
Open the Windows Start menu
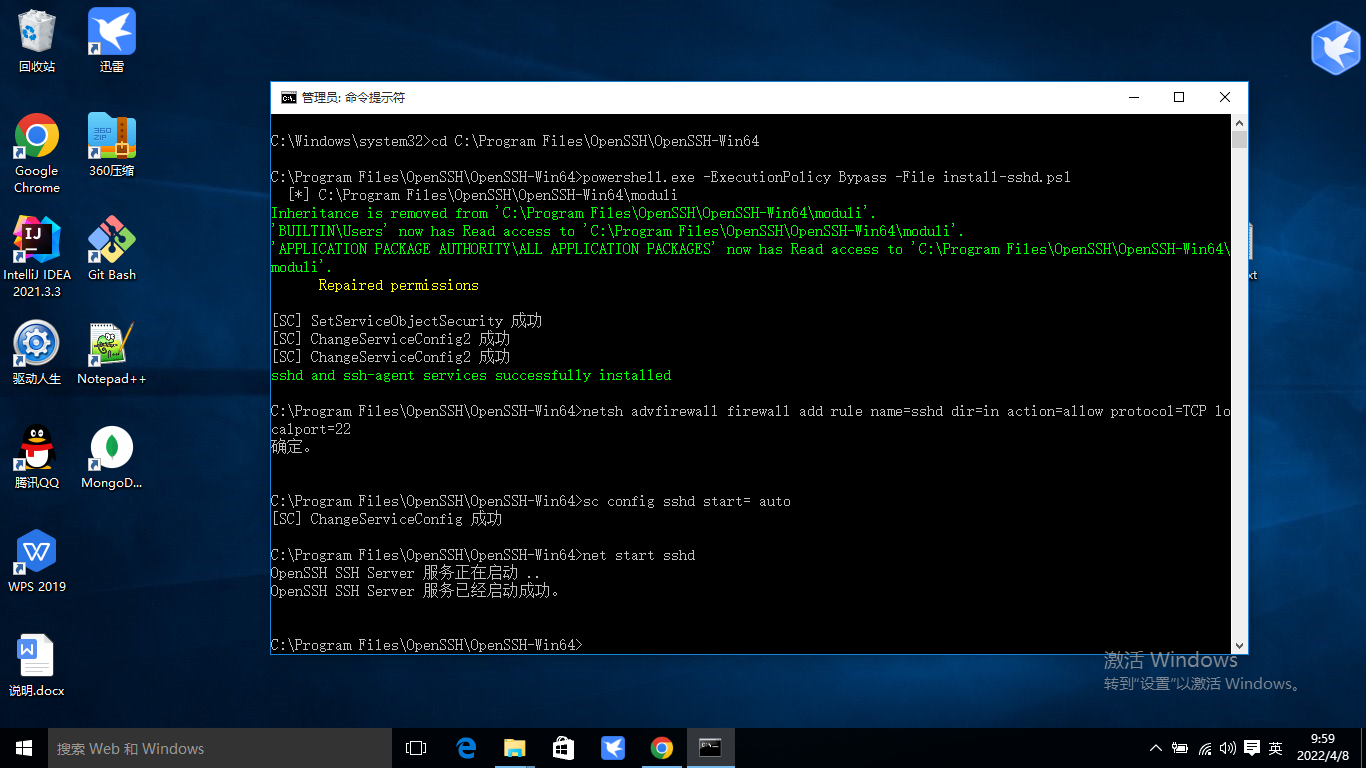pyautogui.click(x=24, y=748)
